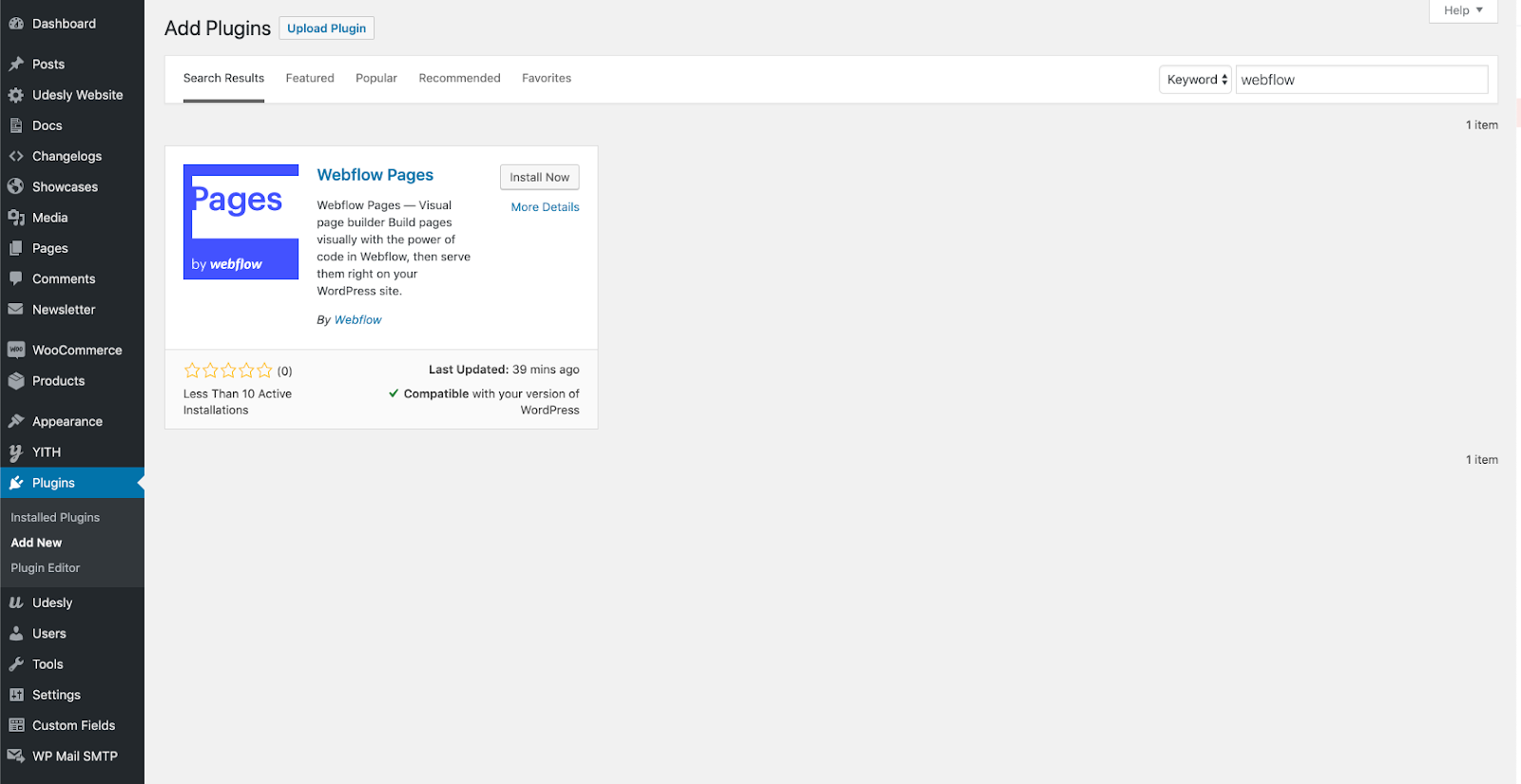Click the Webflow Pages star rating
The width and height of the screenshot is (1521, 784).
click(x=228, y=371)
